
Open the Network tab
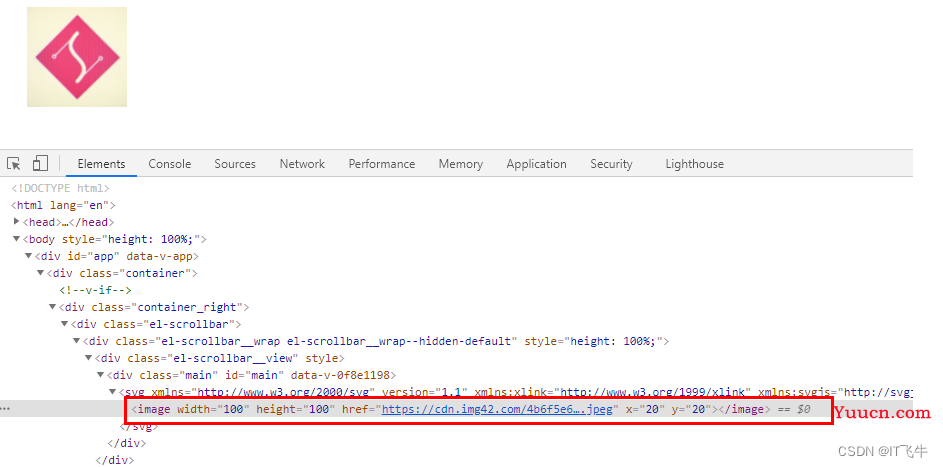click(302, 163)
